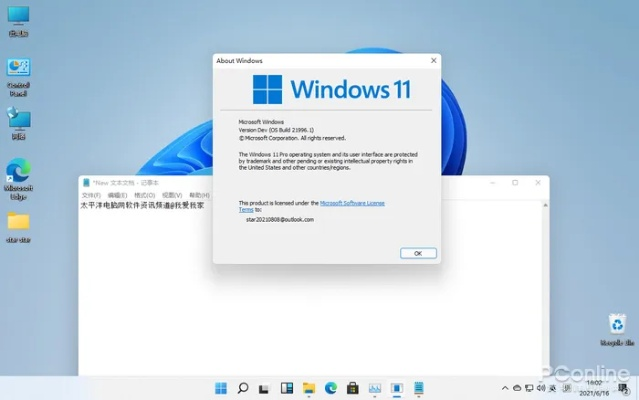The image size is (639, 400).
Task: Select the This PC desktop icon
Action: coord(18,22)
